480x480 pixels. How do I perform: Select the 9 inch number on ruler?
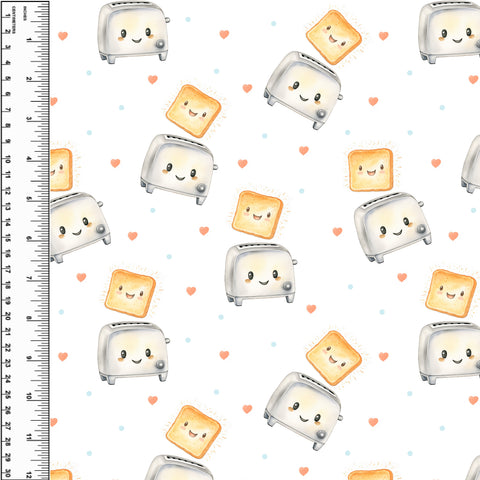(29, 358)
